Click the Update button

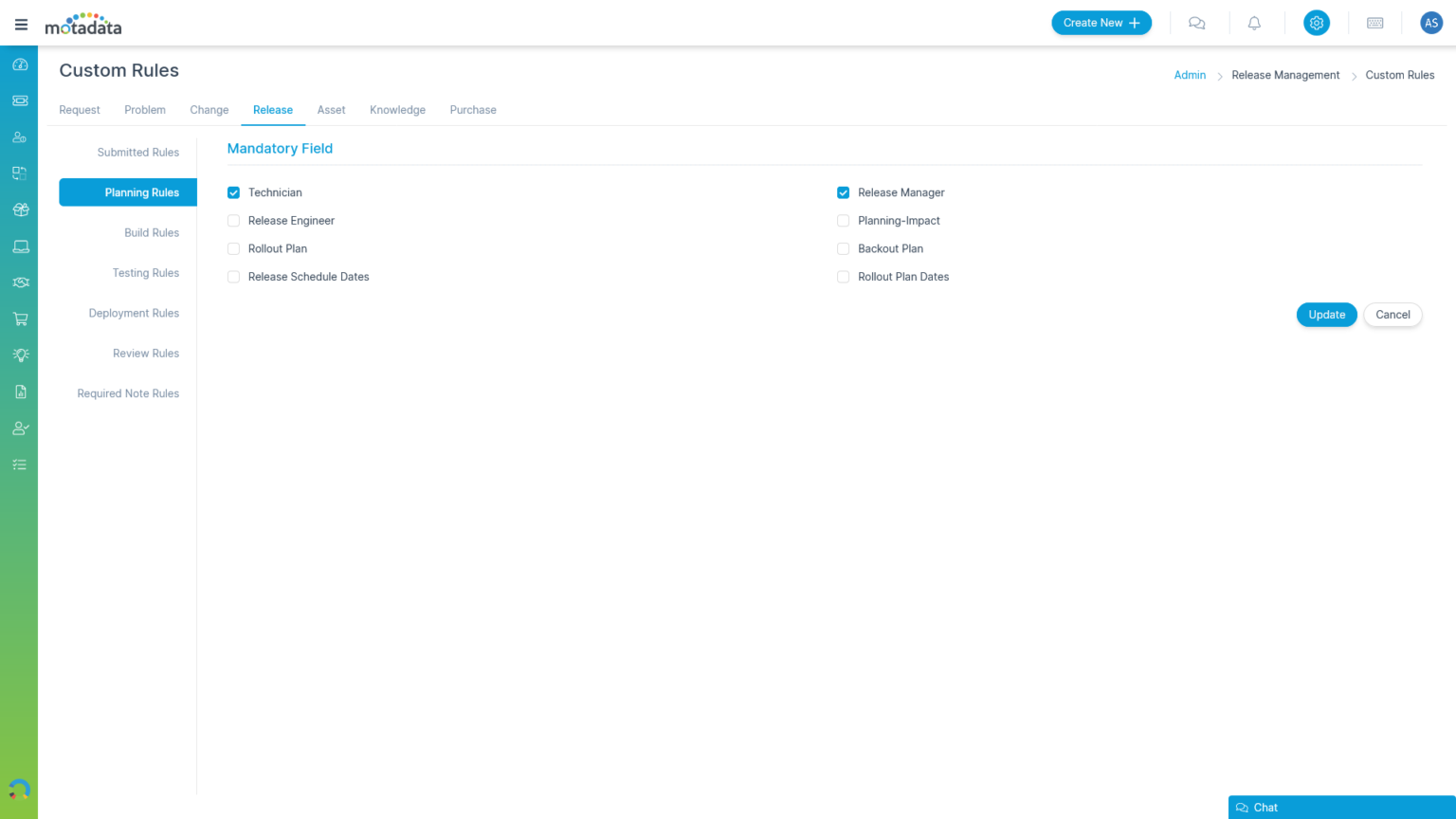tap(1326, 315)
